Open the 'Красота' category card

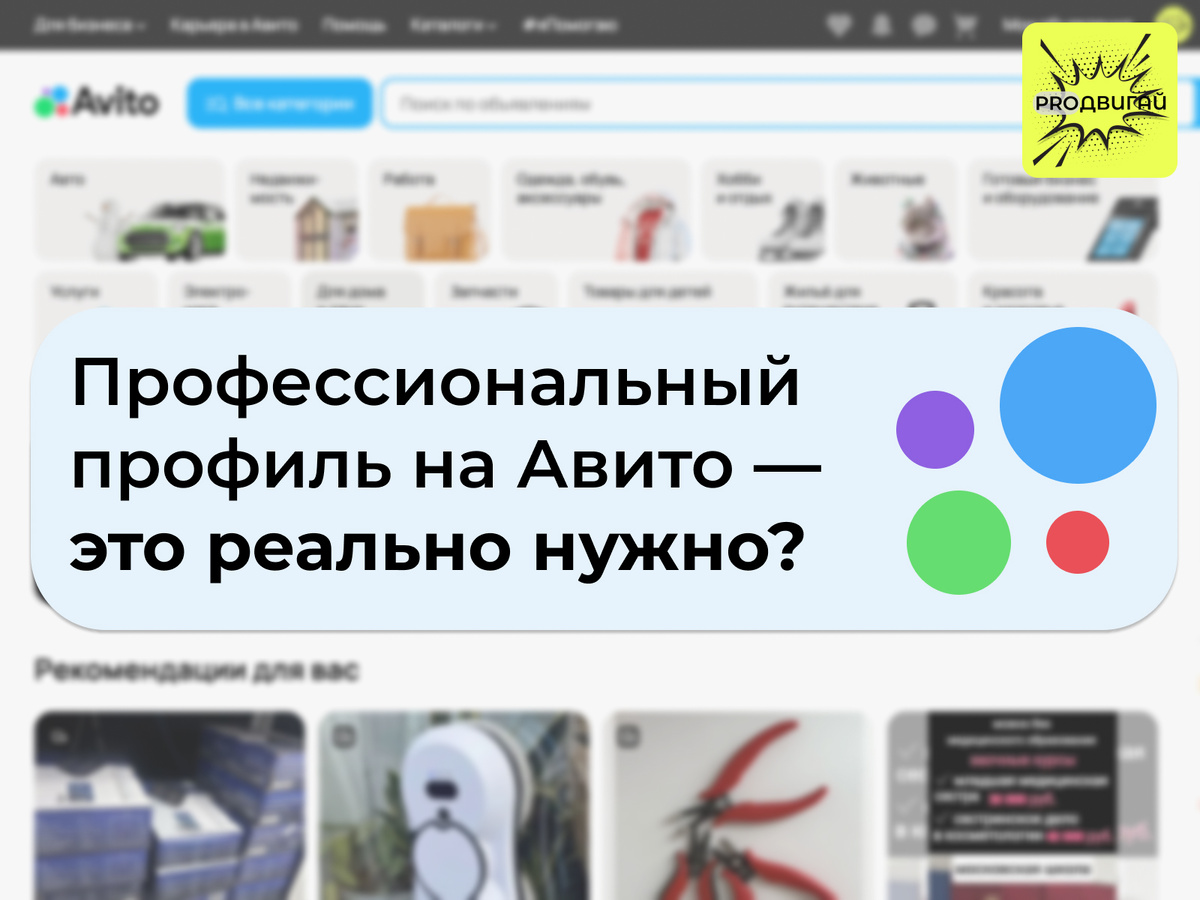(1064, 291)
